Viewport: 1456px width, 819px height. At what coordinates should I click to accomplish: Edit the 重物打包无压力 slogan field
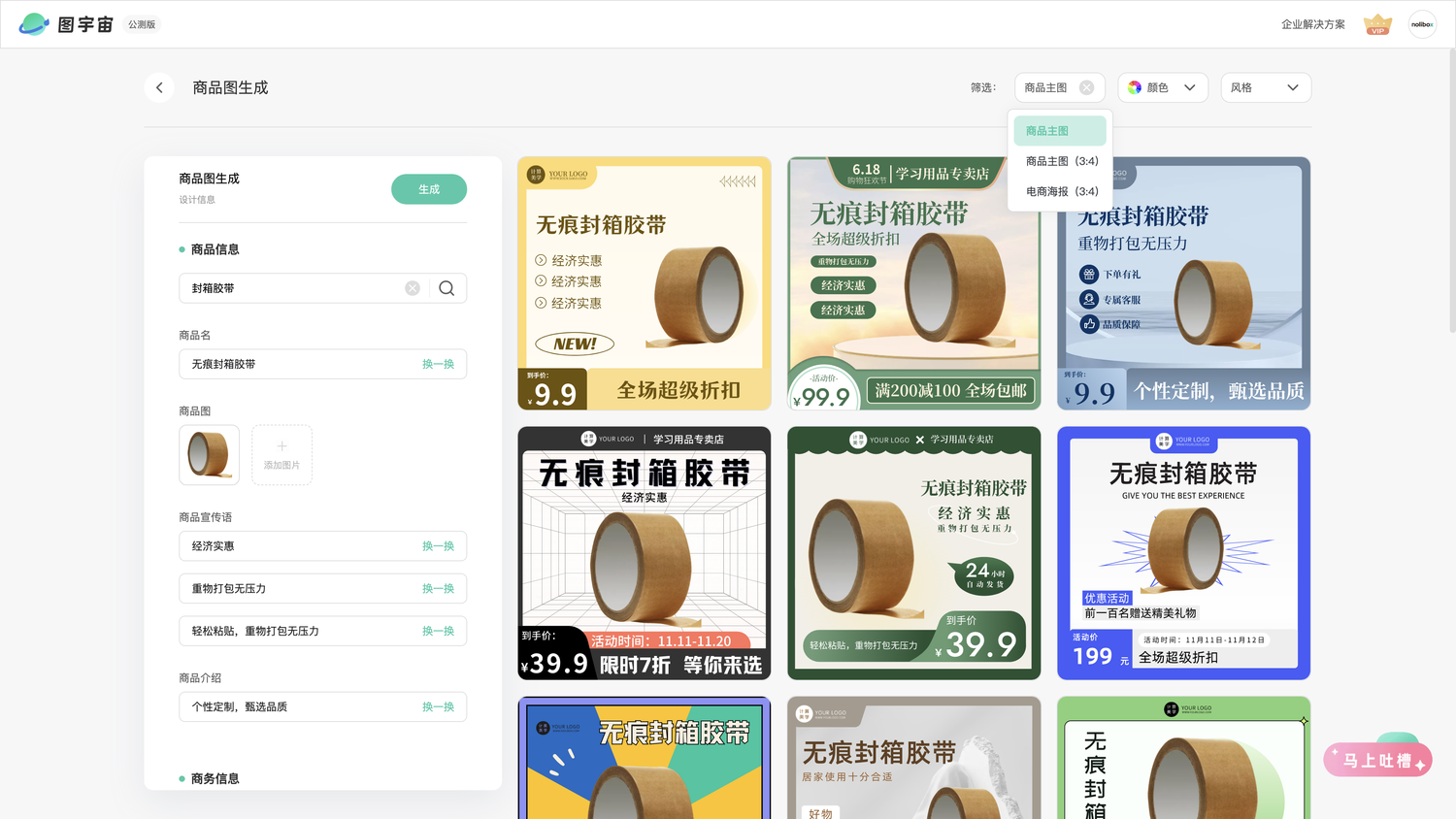322,589
